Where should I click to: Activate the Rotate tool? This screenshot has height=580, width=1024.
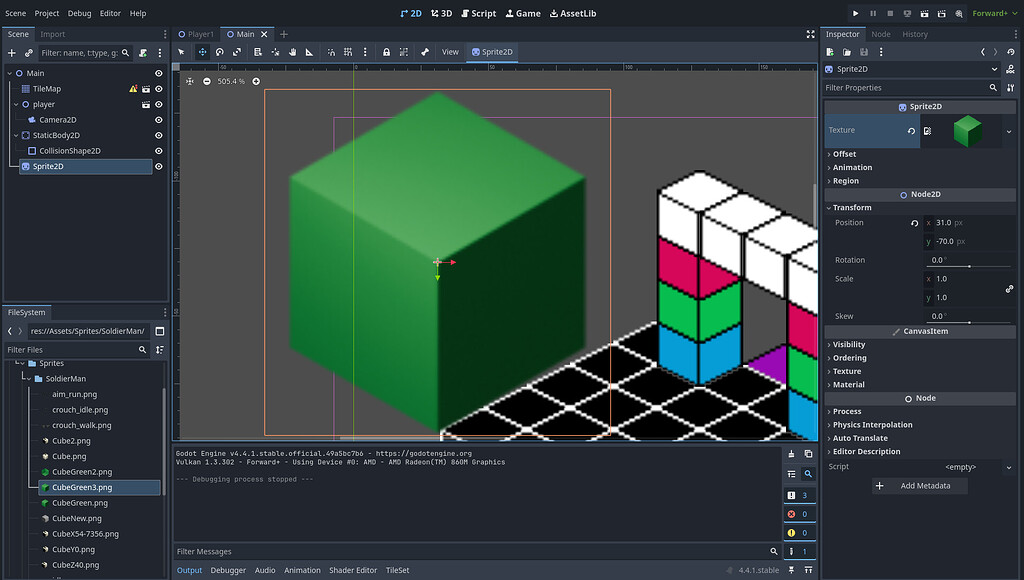(x=220, y=52)
